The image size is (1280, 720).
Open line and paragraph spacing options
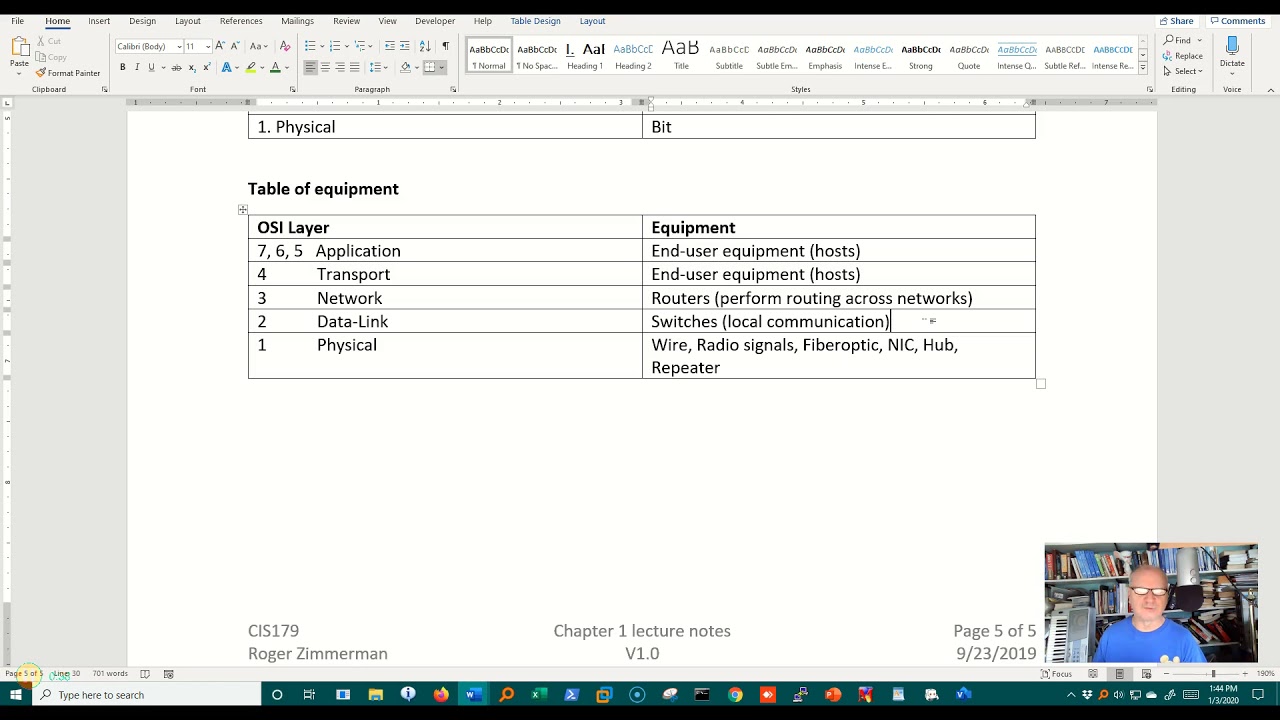click(x=376, y=67)
